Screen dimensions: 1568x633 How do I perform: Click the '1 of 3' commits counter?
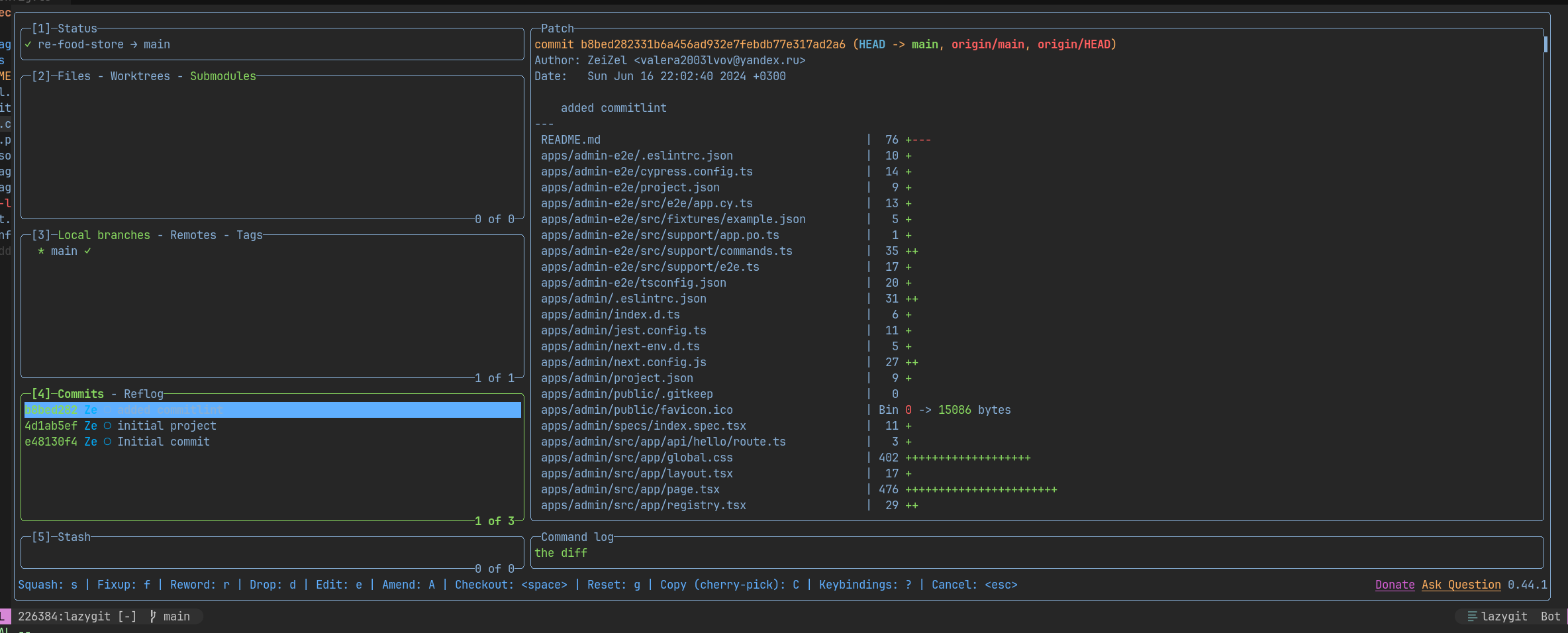click(x=495, y=521)
